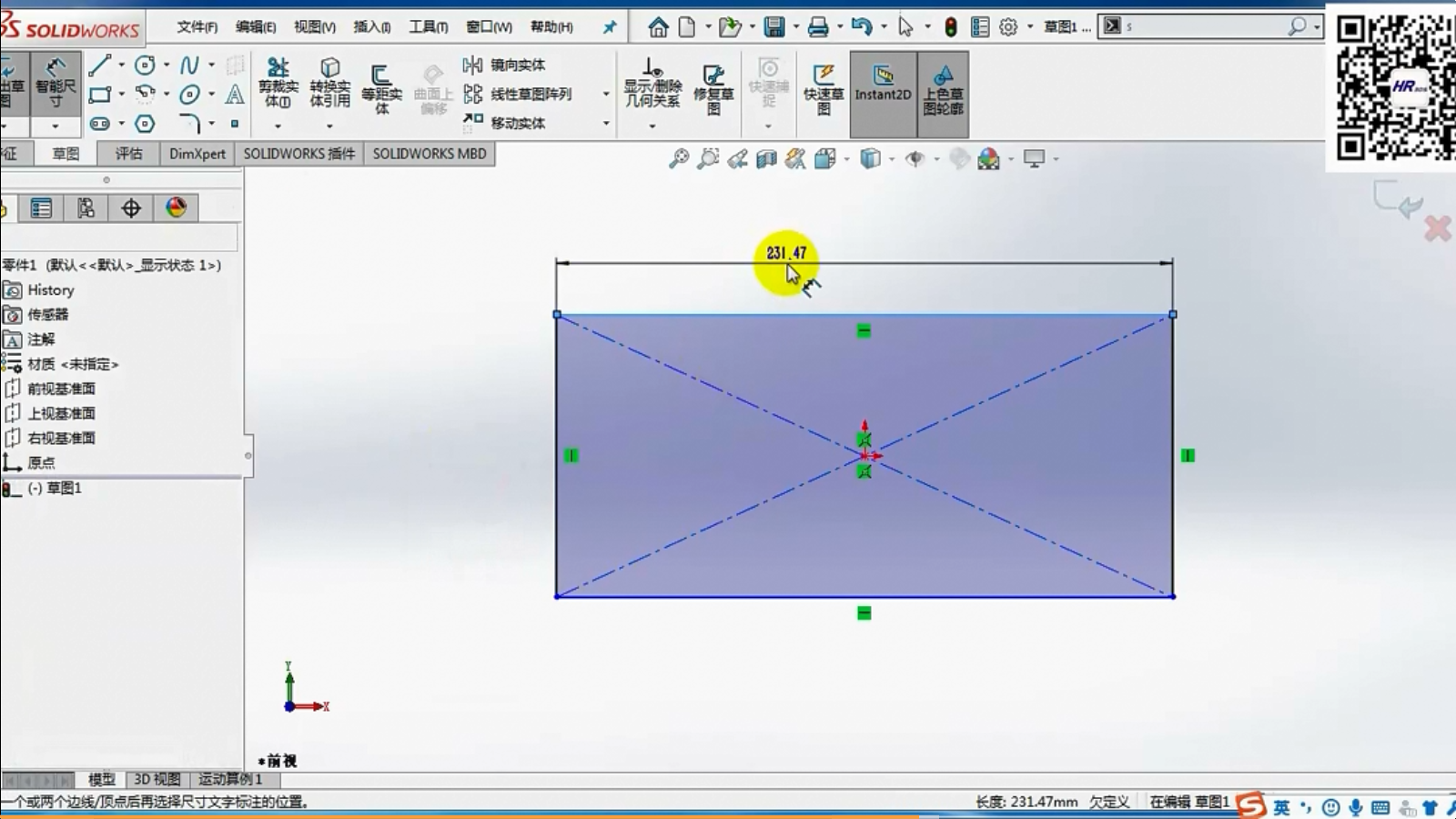Click the SOLIDWORKS command search field

coord(1201,26)
